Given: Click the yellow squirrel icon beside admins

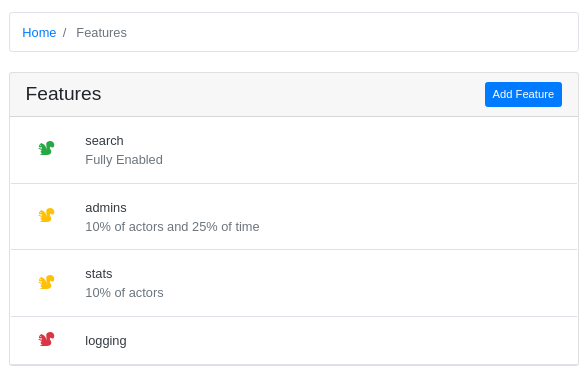Looking at the screenshot, I should (46, 215).
